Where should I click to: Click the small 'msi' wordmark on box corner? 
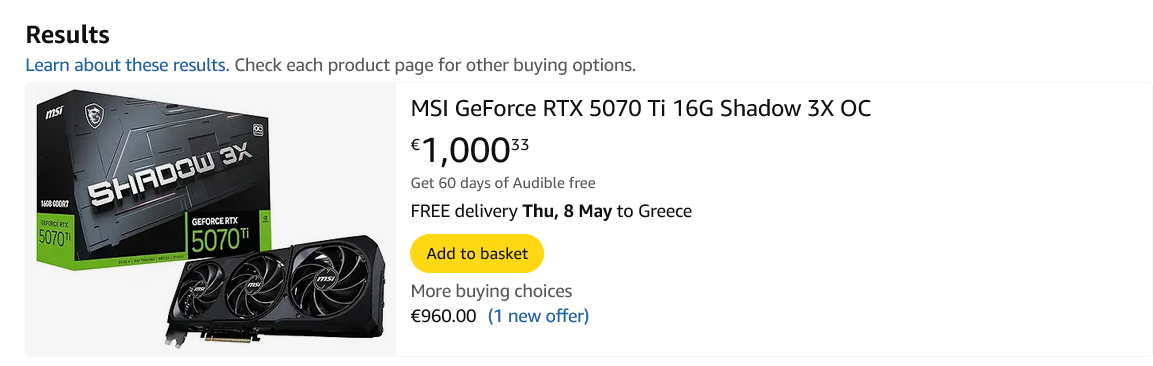54,115
